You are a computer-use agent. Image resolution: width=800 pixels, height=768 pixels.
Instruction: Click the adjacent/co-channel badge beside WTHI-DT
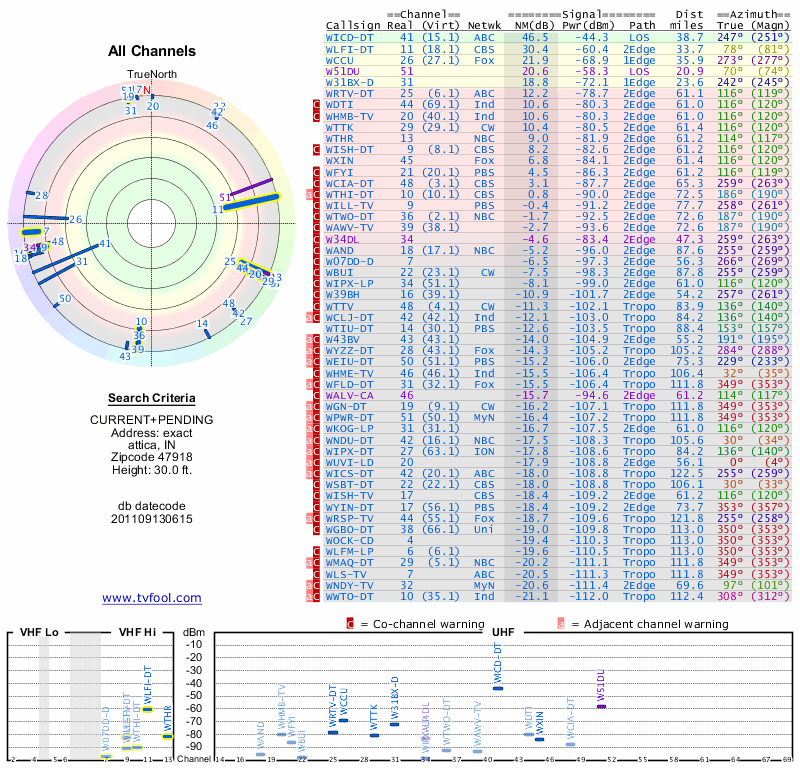click(313, 194)
